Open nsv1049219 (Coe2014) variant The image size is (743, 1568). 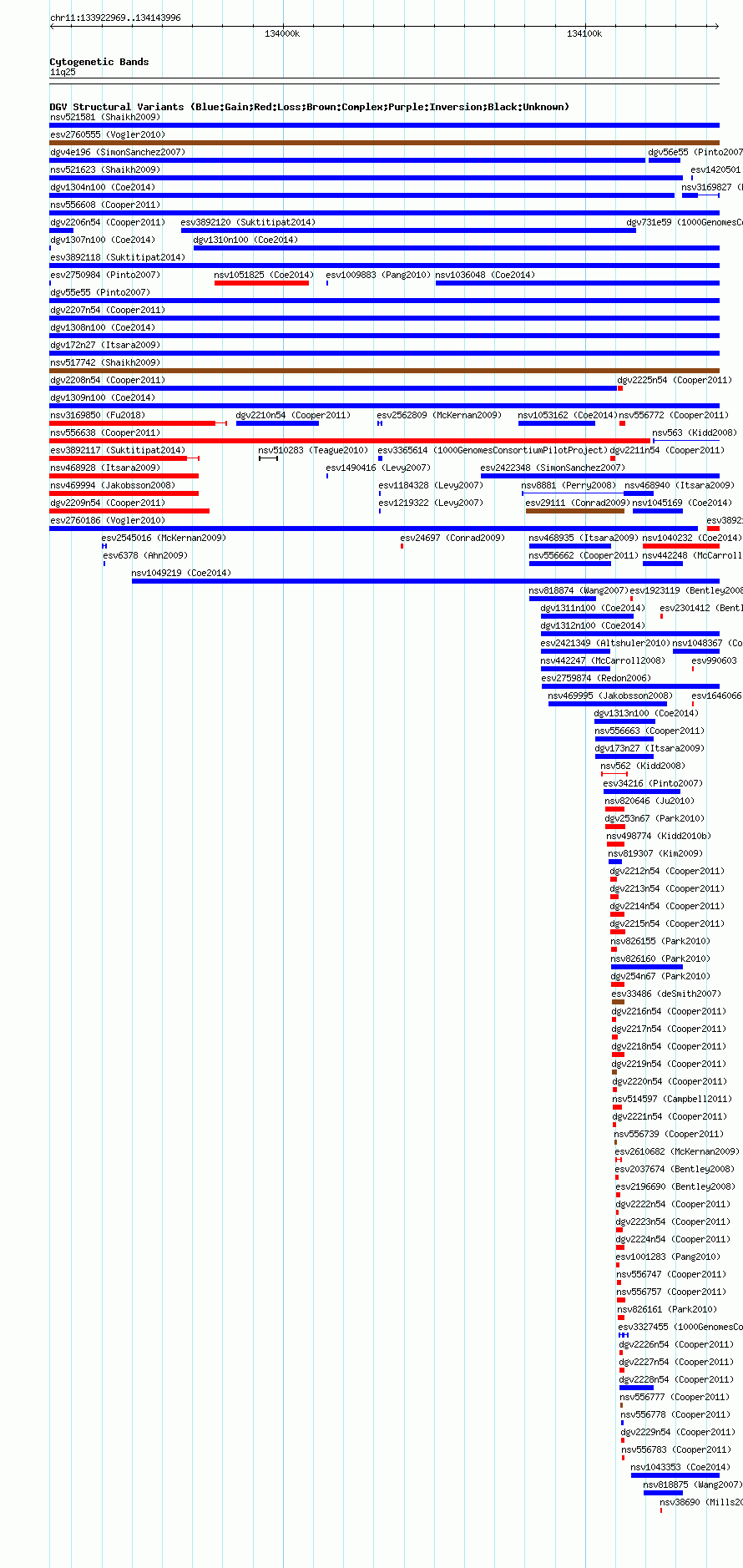(x=181, y=574)
